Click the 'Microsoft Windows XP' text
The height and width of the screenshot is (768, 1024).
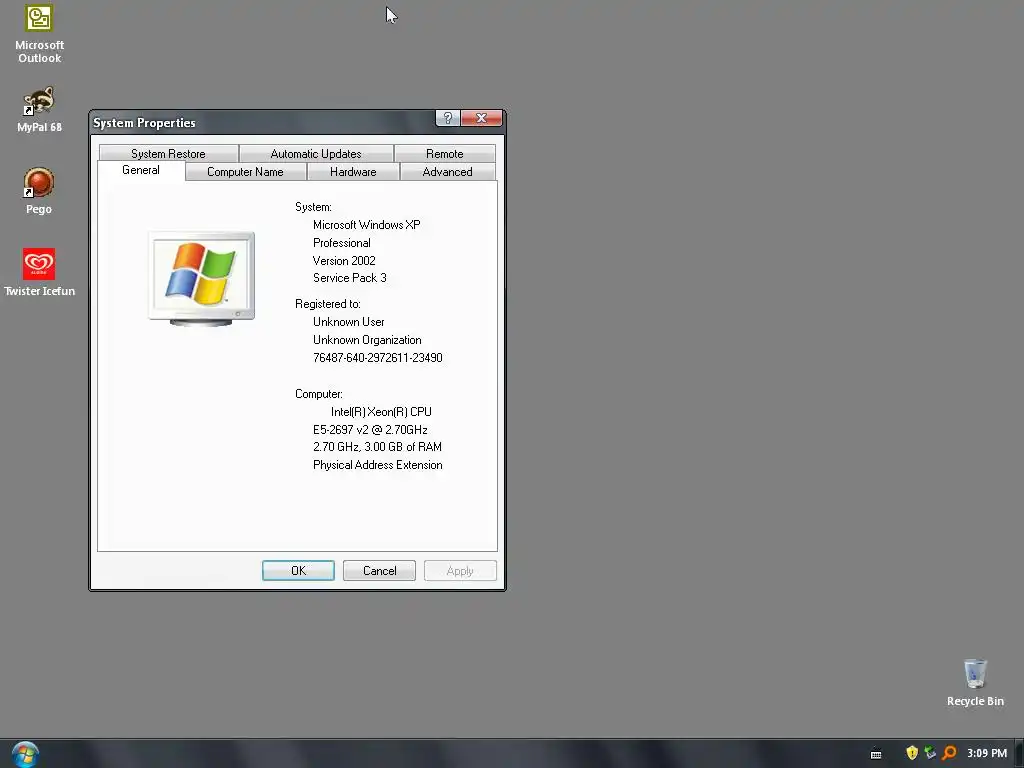pos(366,225)
